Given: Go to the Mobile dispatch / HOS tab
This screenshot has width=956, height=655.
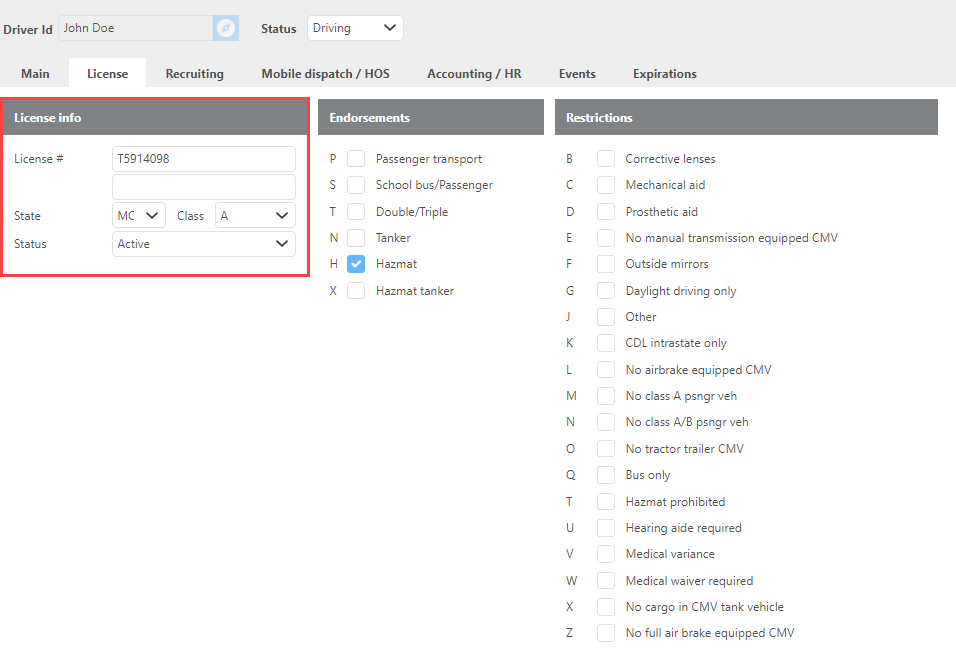Looking at the screenshot, I should point(325,74).
